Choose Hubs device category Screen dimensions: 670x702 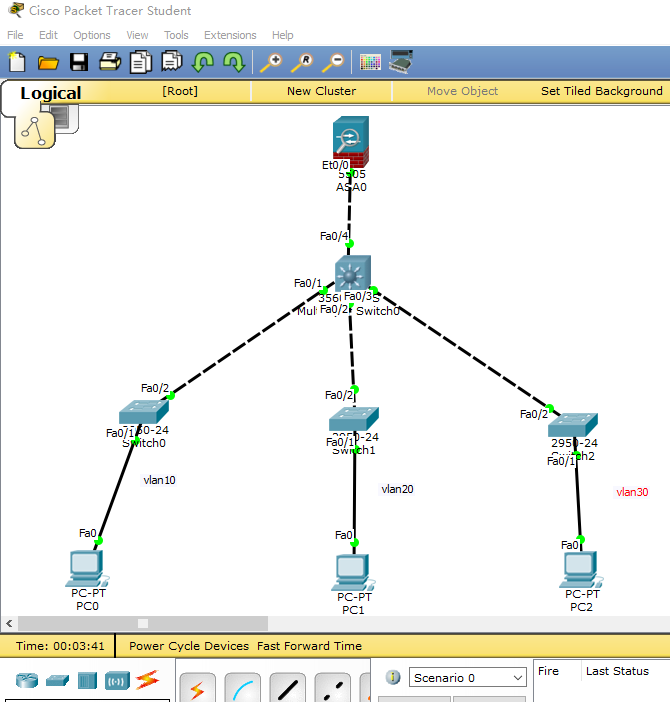click(x=87, y=681)
